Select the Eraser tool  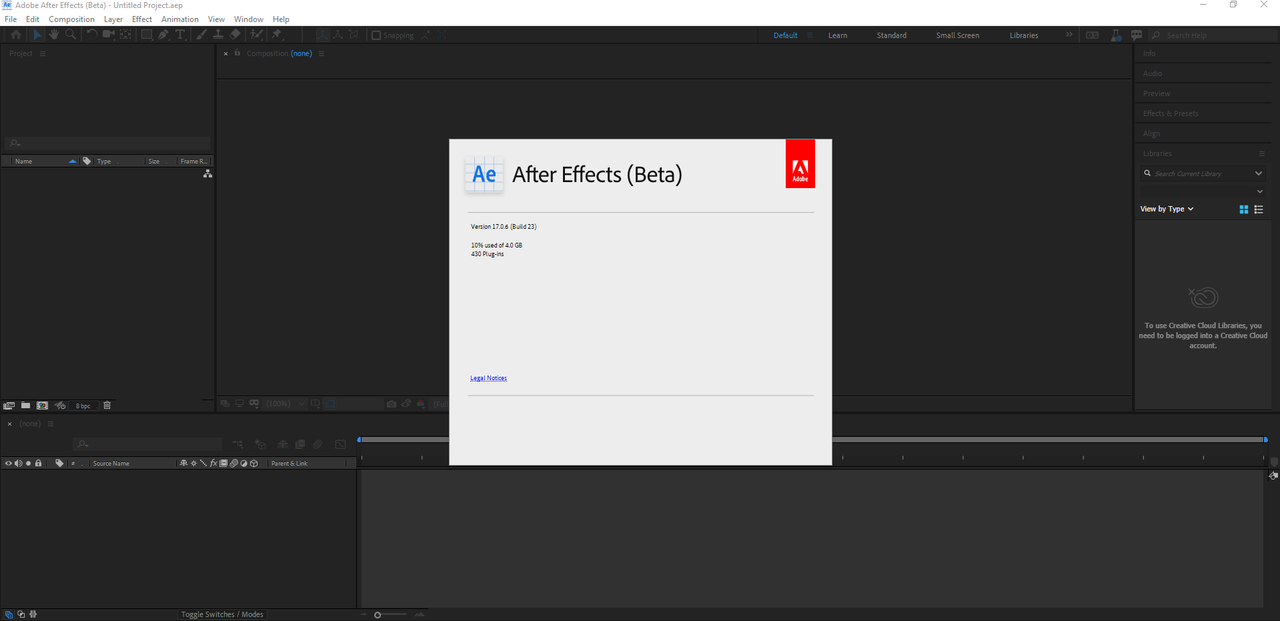point(234,35)
